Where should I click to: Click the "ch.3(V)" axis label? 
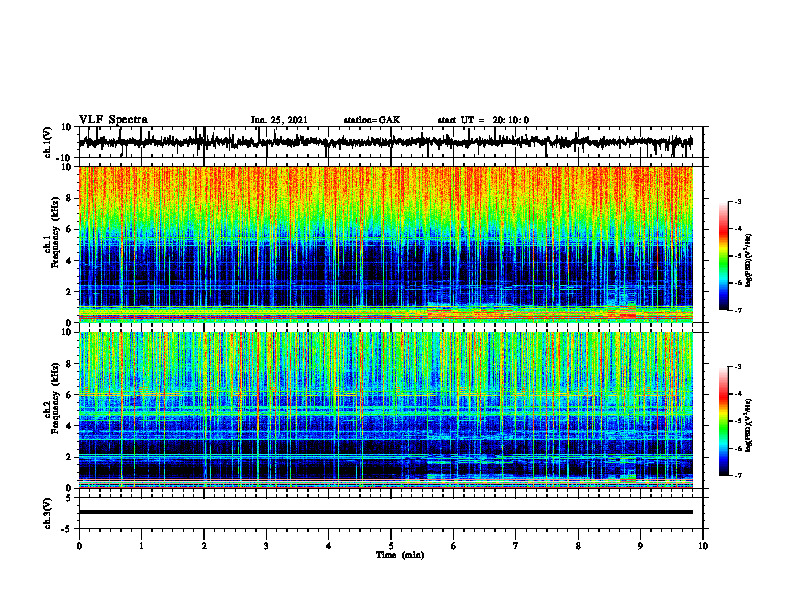pos(48,513)
